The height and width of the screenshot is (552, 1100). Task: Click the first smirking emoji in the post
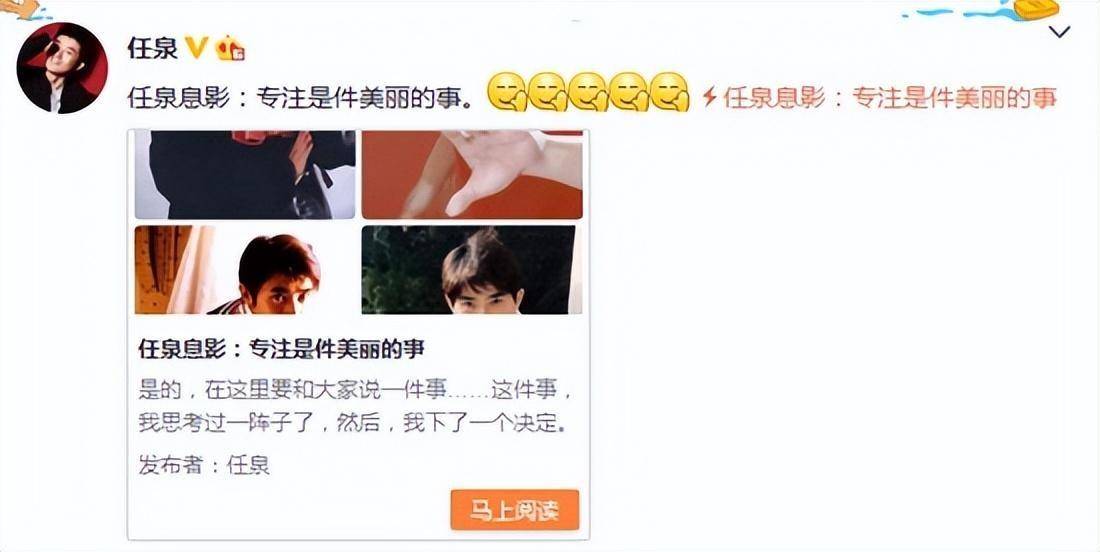[505, 92]
